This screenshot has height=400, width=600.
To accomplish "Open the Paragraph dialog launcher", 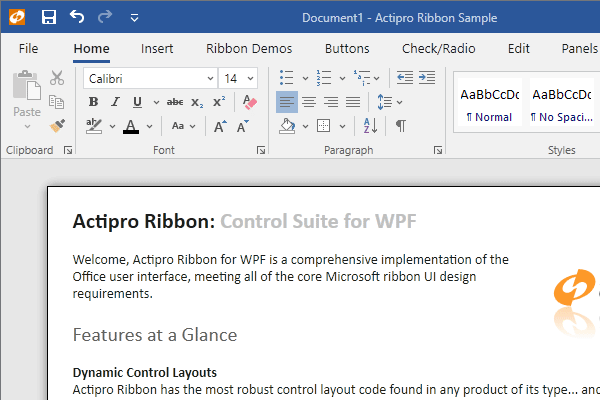I will coord(438,150).
